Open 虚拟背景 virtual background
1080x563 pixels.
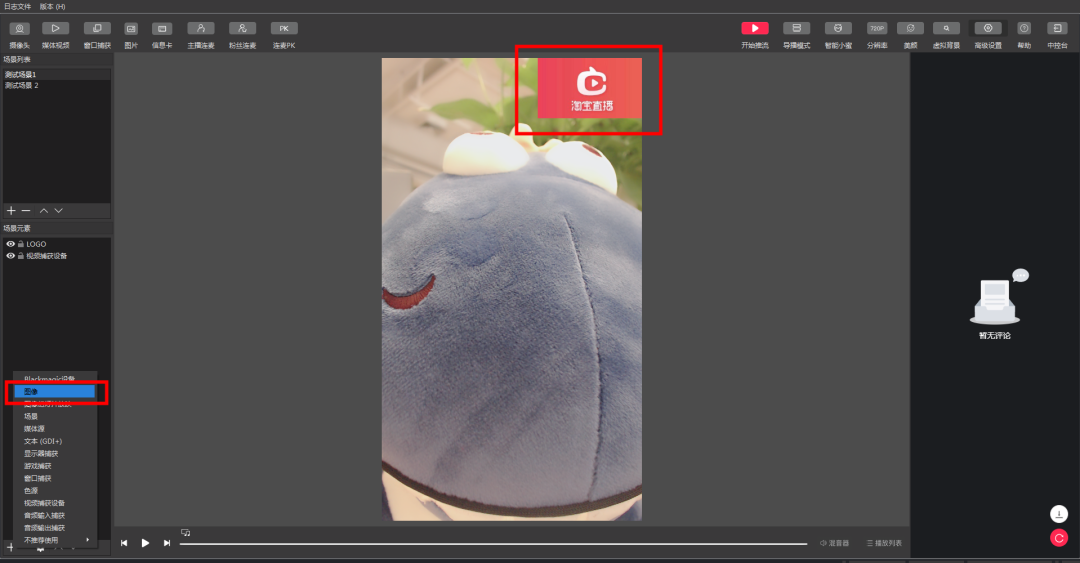[946, 34]
